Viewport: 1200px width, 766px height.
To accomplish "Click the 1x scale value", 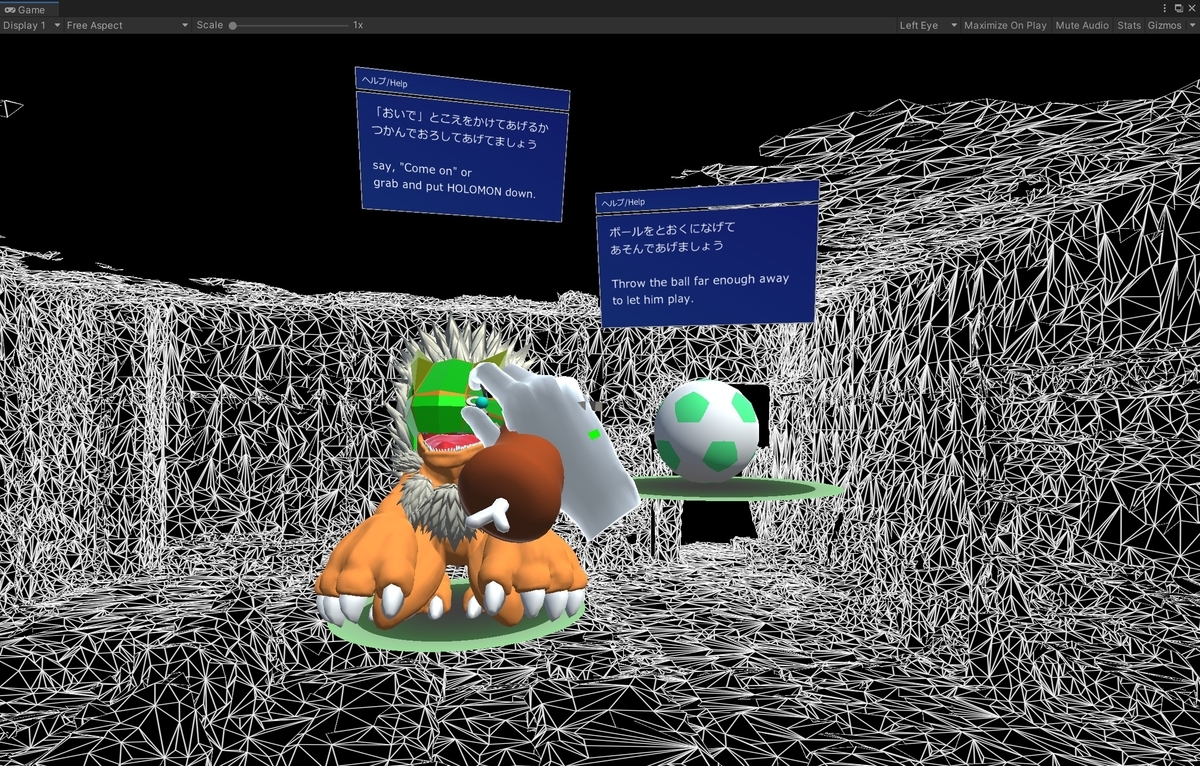I will click(x=358, y=25).
